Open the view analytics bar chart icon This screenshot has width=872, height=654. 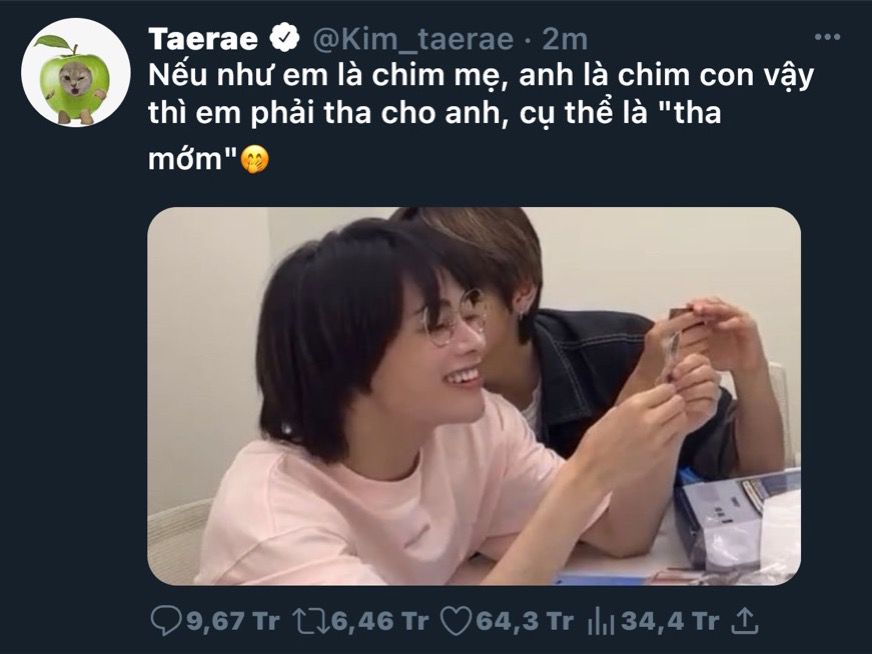[601, 621]
